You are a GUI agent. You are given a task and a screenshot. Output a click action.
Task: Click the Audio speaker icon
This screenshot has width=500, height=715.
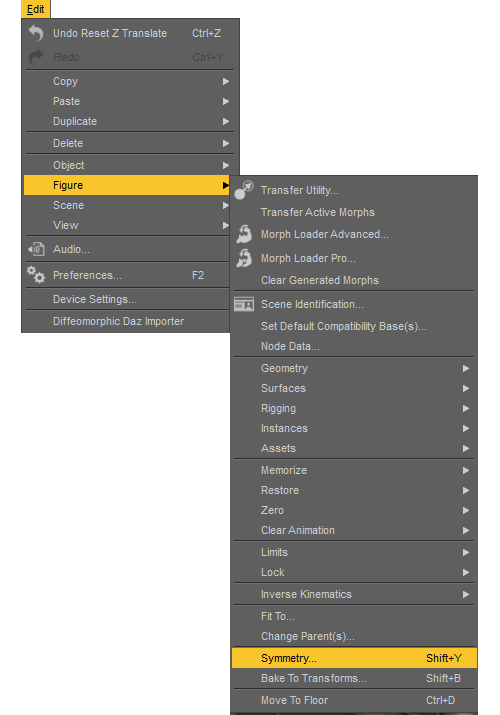(36, 249)
